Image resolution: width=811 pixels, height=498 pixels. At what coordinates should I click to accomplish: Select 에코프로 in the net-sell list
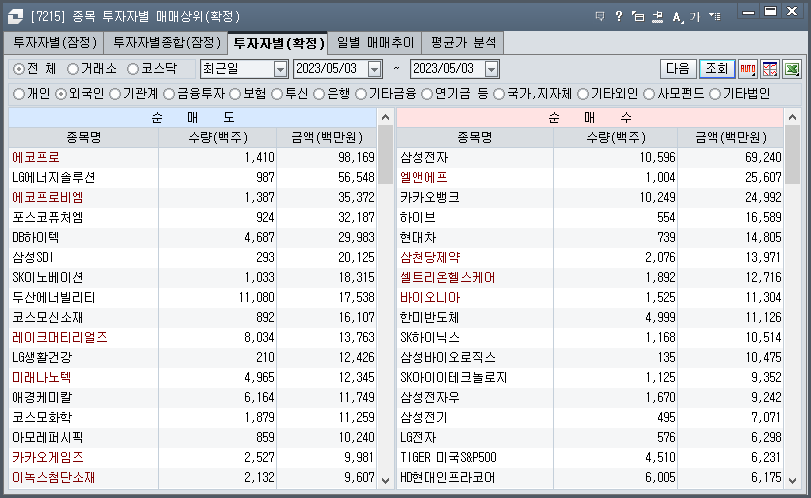point(36,157)
